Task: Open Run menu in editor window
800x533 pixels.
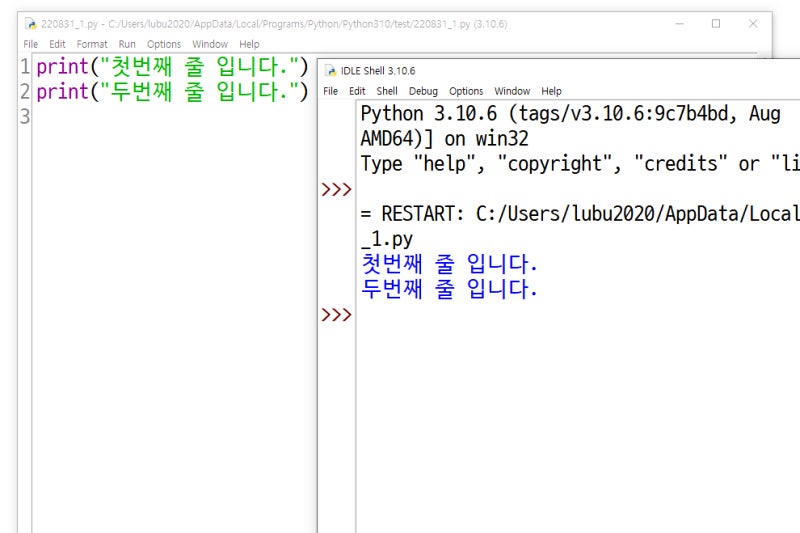Action: tap(127, 44)
